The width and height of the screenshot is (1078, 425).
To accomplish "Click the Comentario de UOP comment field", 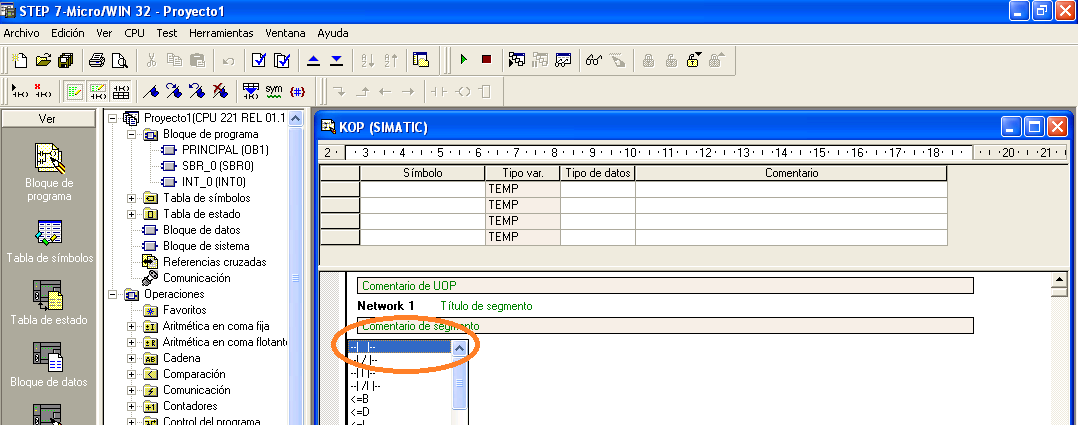I will 665,285.
